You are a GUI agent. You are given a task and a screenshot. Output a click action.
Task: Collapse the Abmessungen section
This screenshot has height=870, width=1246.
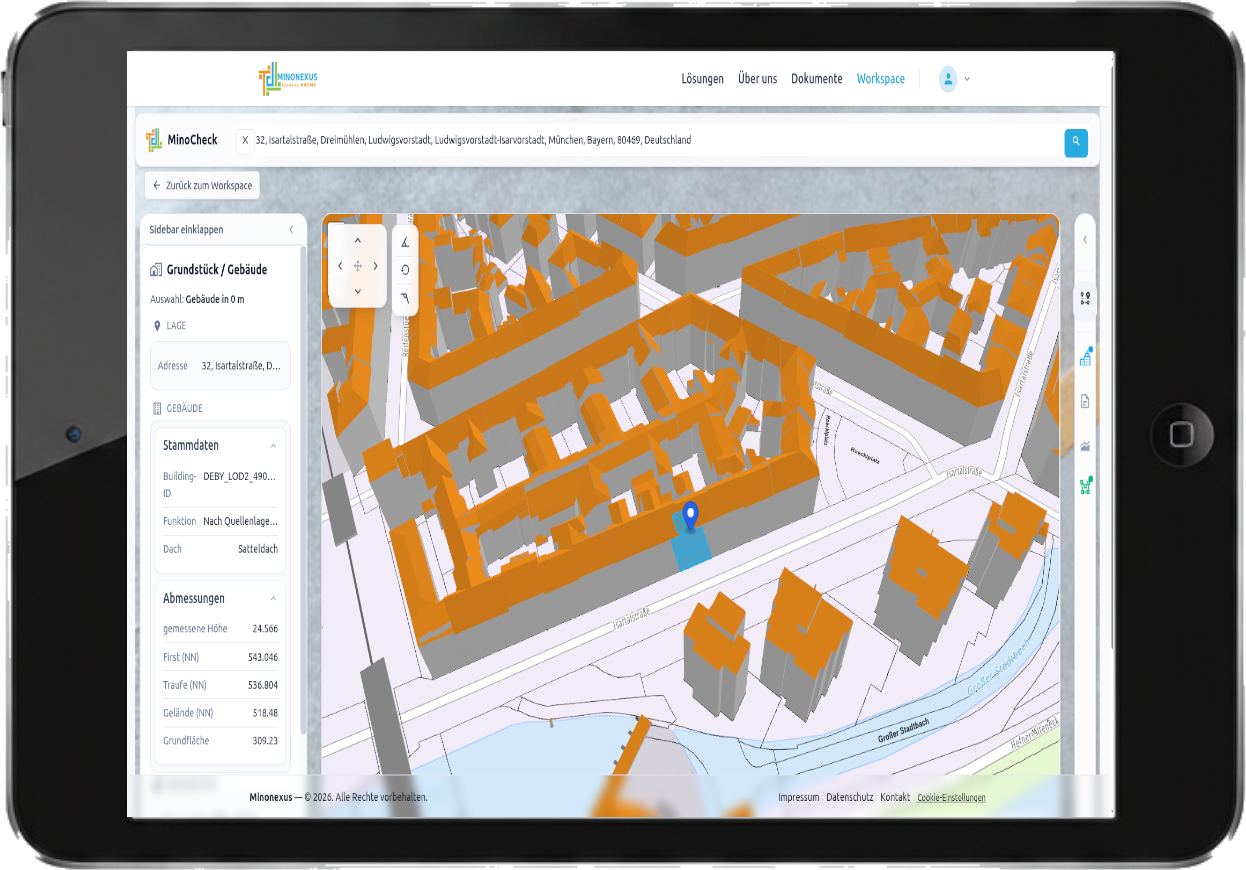click(273, 599)
